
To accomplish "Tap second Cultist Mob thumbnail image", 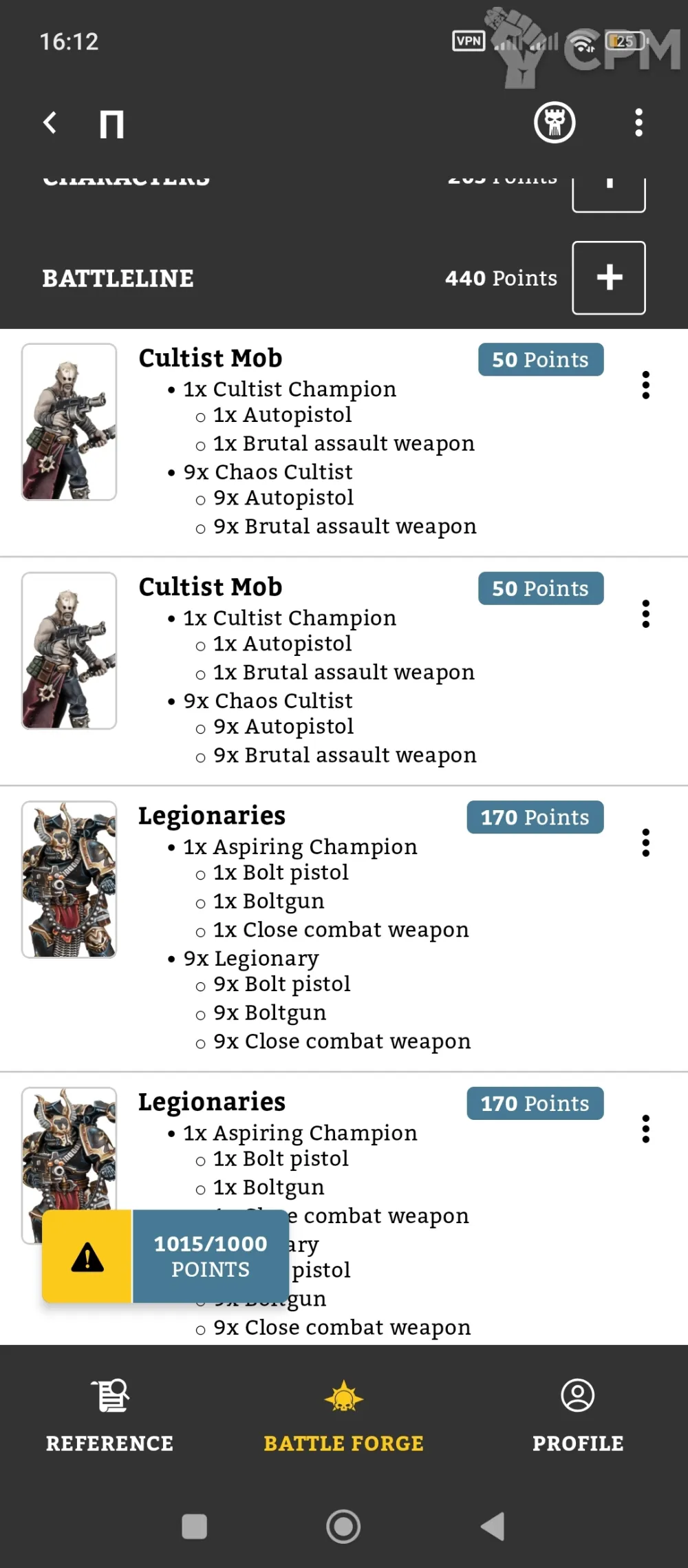I will point(69,650).
